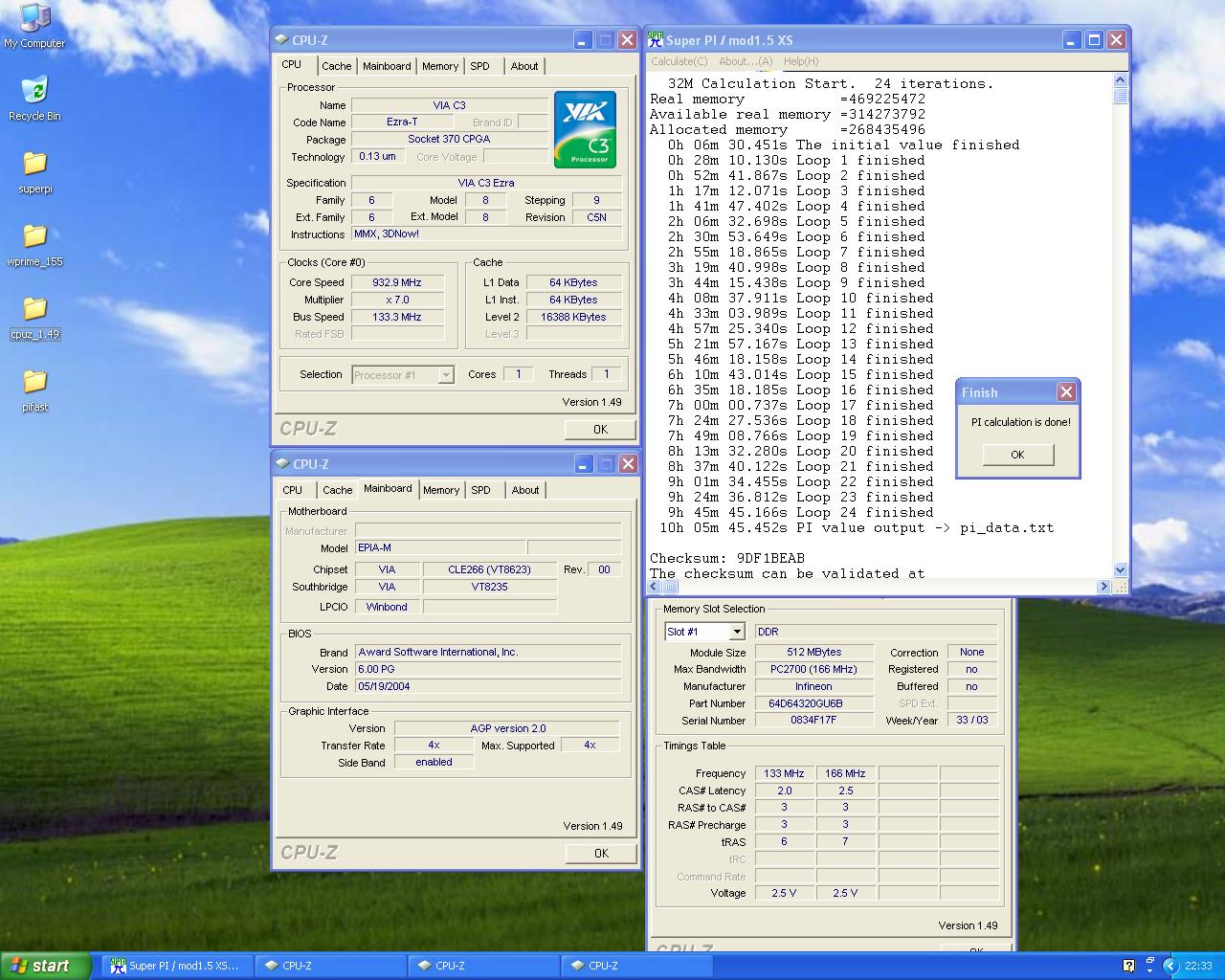
Task: Click the motherboard model EPIA-M field
Action: (440, 547)
